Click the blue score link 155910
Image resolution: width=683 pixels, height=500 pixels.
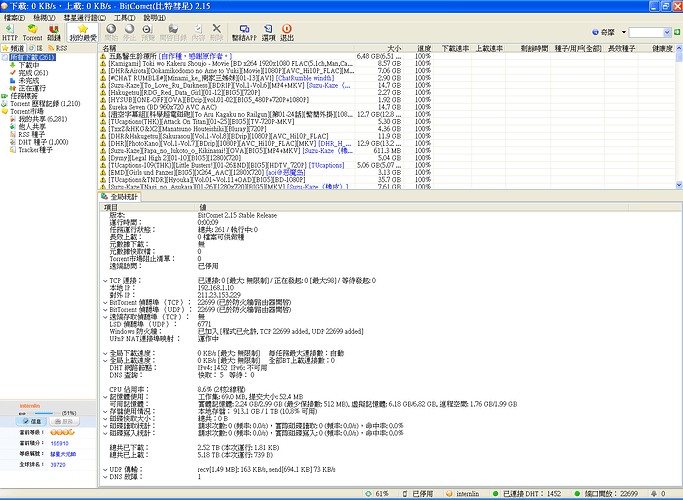click(59, 443)
